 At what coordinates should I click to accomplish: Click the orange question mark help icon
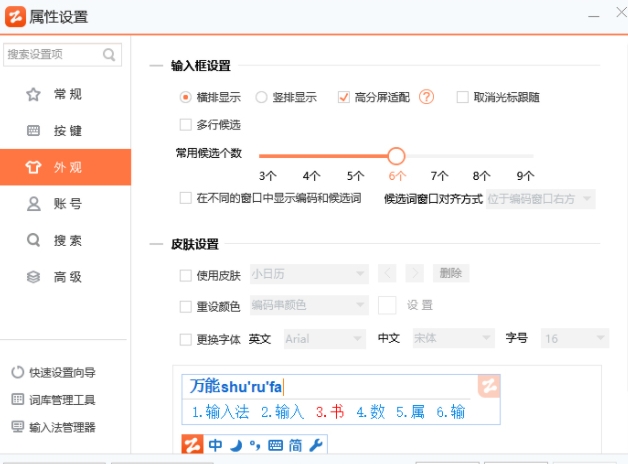(x=427, y=97)
